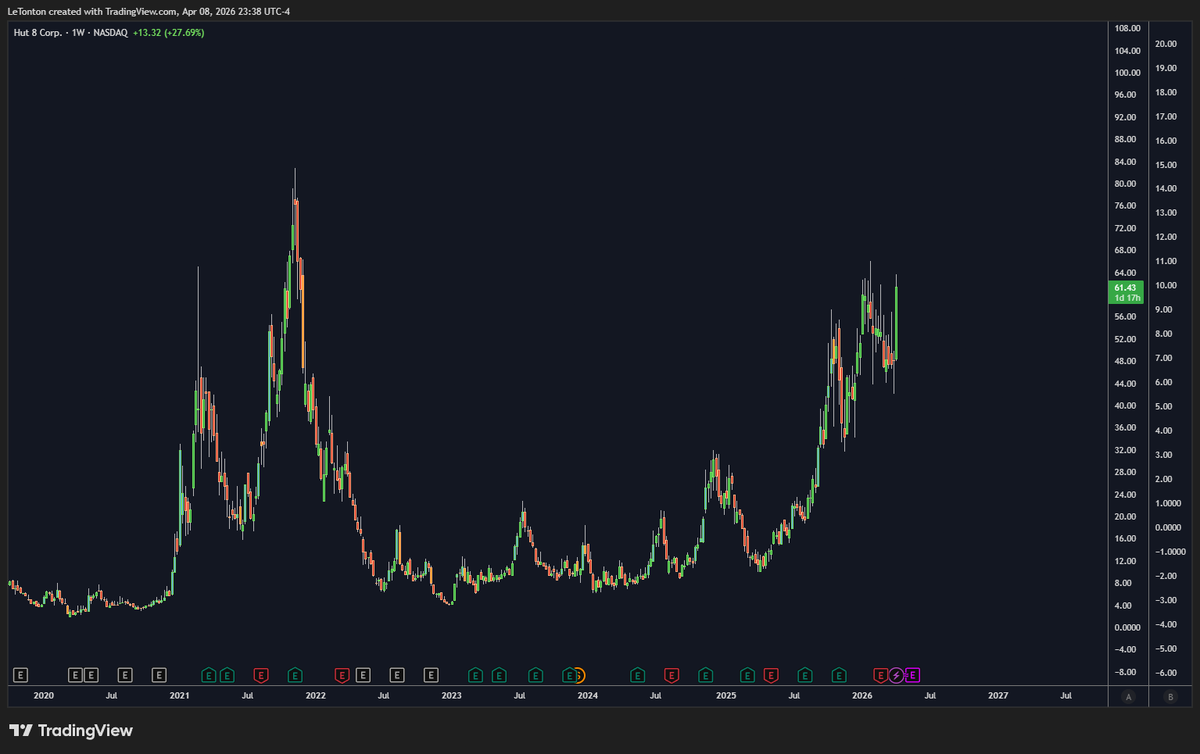Click the red earnings marker in early 2026
1200x754 pixels.
click(881, 675)
